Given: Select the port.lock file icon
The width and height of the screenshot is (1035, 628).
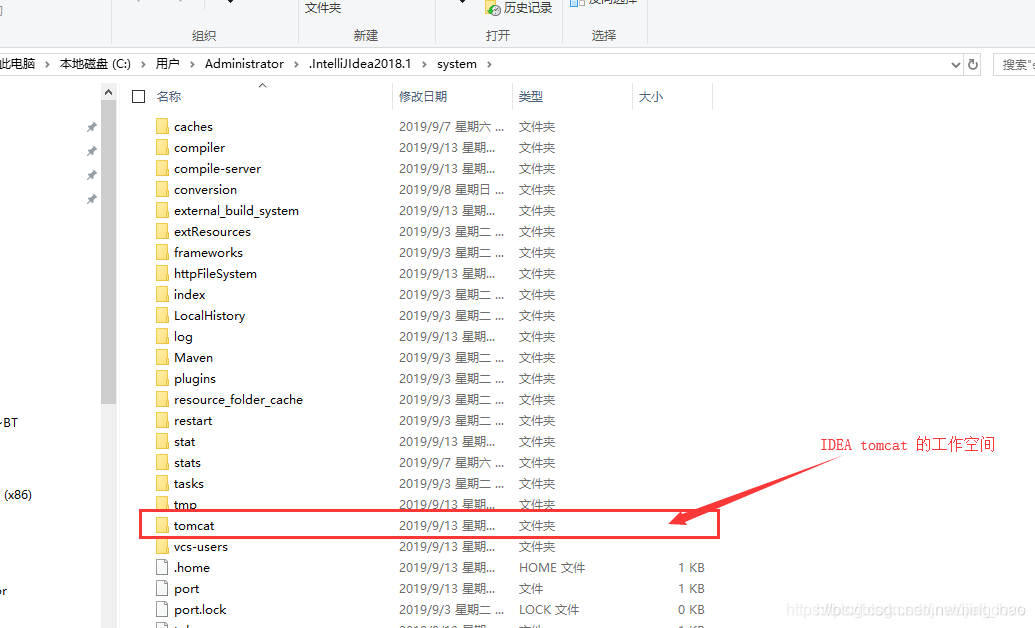Looking at the screenshot, I should [162, 610].
